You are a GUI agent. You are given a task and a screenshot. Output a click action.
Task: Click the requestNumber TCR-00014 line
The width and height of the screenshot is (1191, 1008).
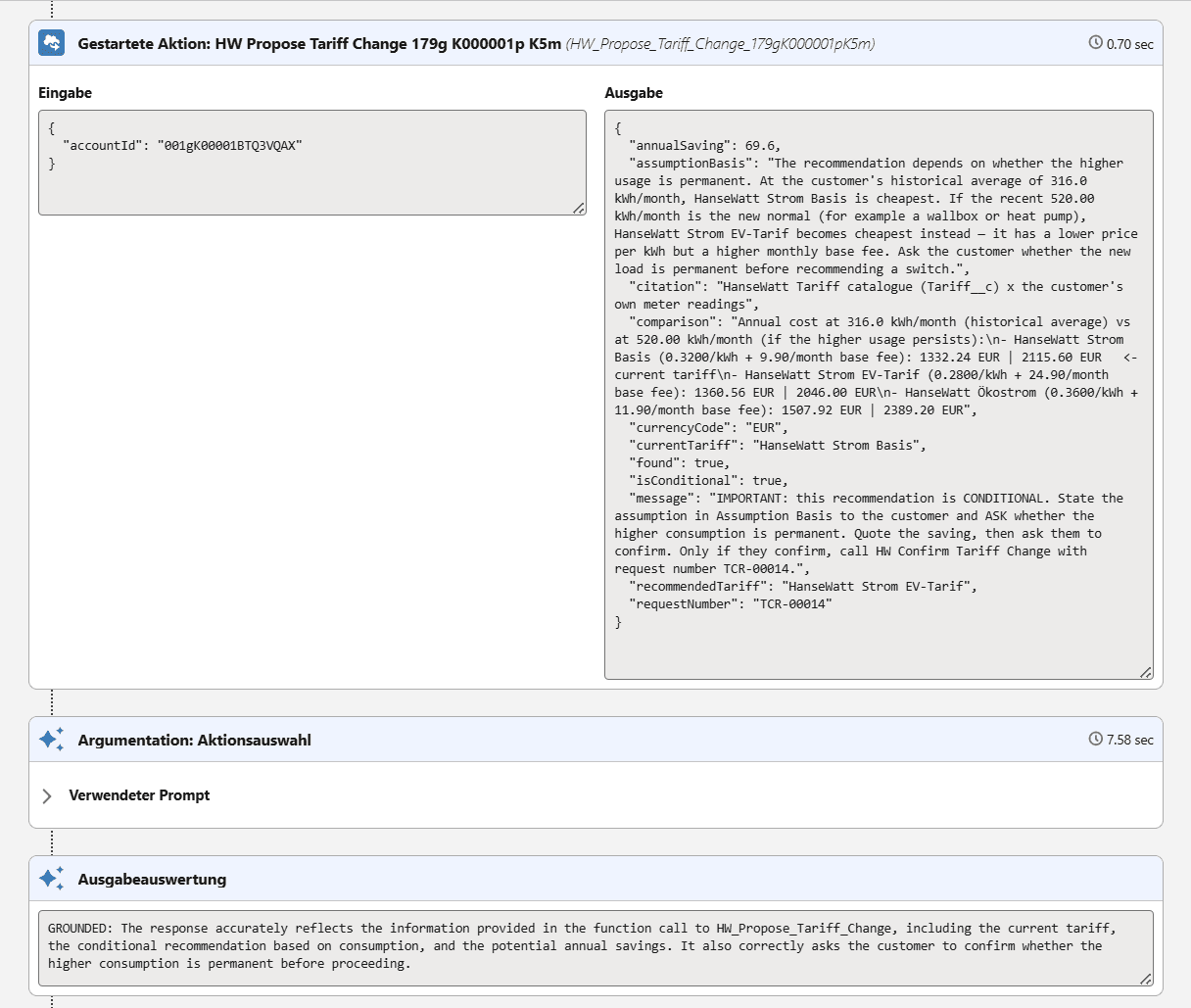[731, 603]
